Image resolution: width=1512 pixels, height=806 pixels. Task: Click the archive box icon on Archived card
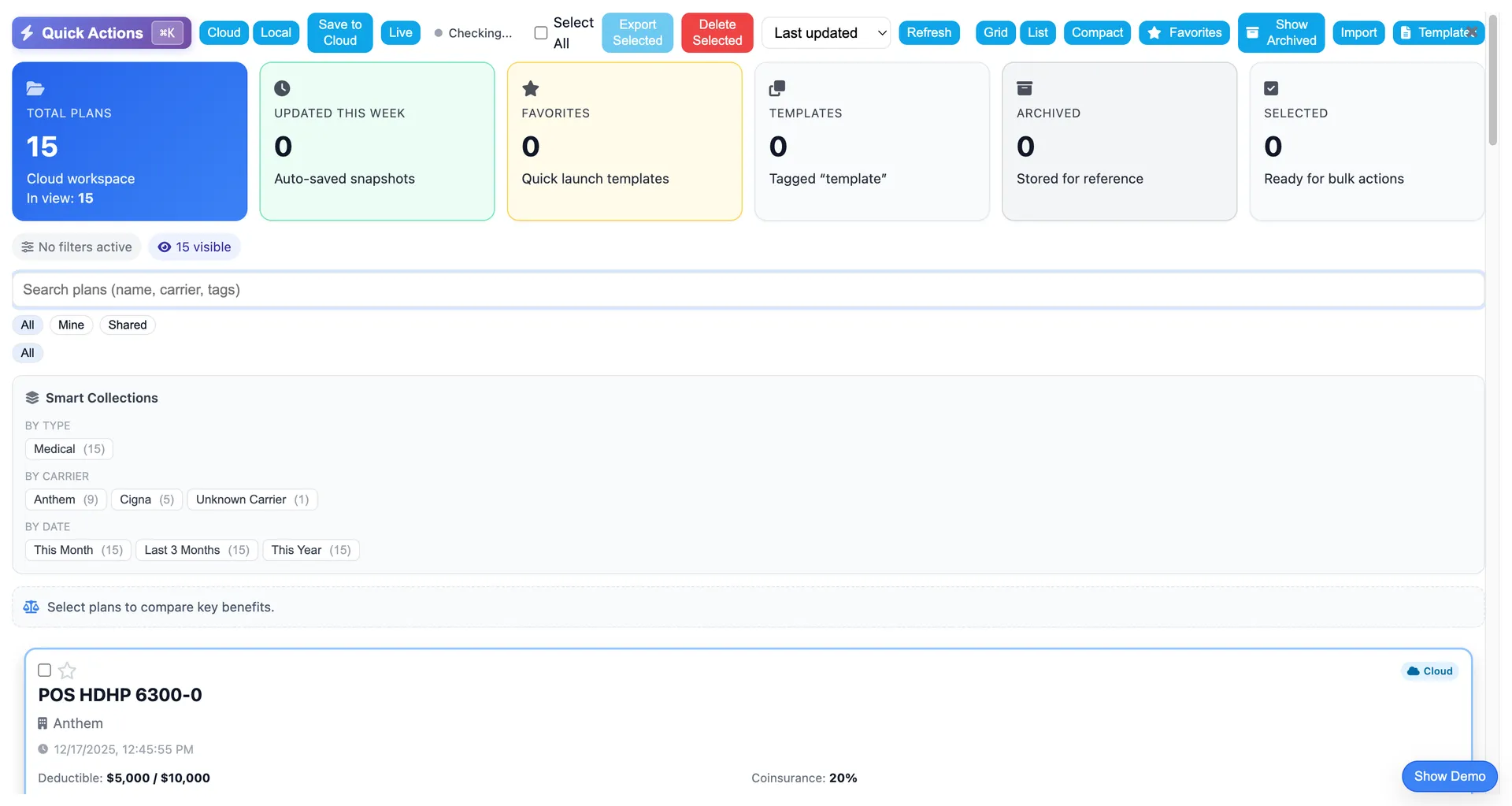1024,88
